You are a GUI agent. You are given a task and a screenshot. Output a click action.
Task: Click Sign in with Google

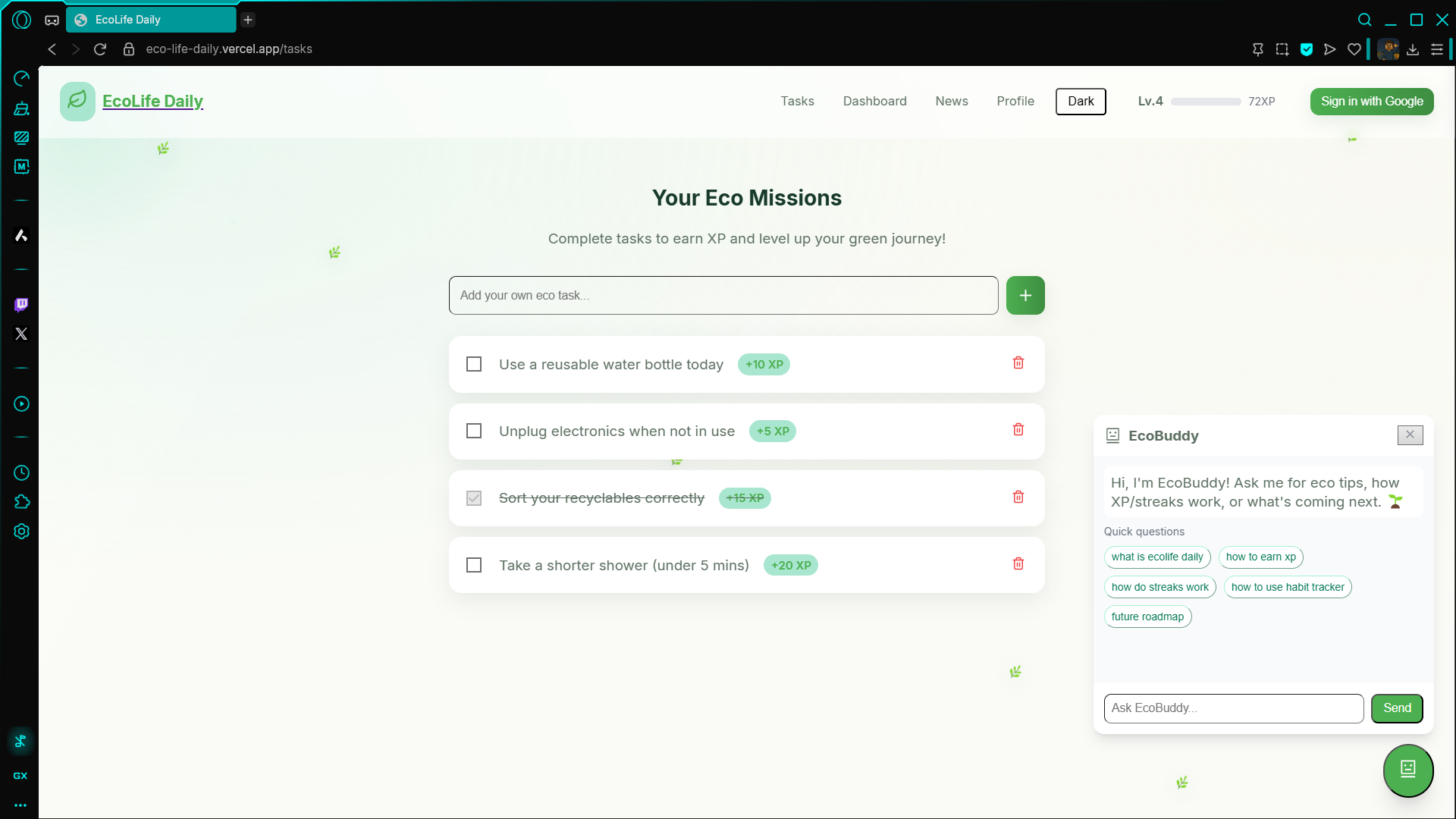coord(1371,102)
